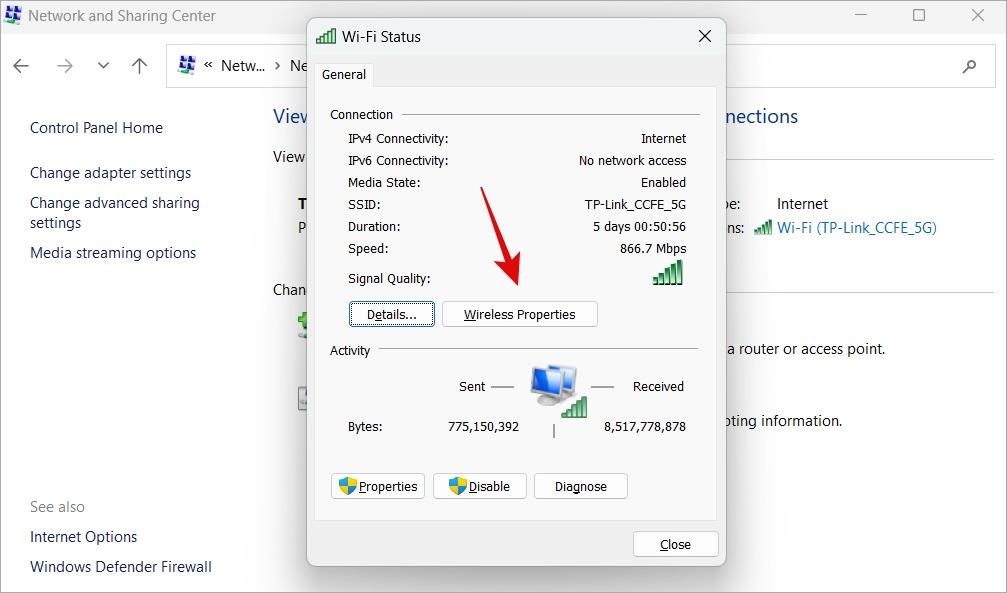The height and width of the screenshot is (593, 1007).
Task: Open Windows Defender Firewall link
Action: (121, 567)
